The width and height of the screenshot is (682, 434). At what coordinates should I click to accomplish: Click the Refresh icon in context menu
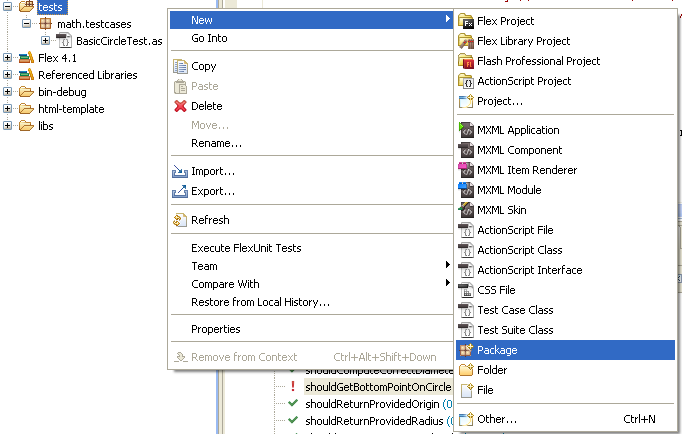point(180,220)
